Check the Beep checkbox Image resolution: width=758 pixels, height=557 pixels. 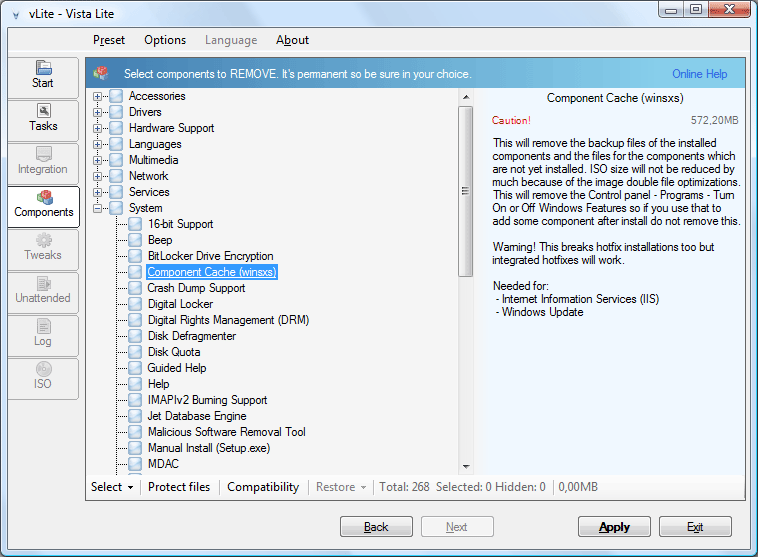pyautogui.click(x=135, y=240)
